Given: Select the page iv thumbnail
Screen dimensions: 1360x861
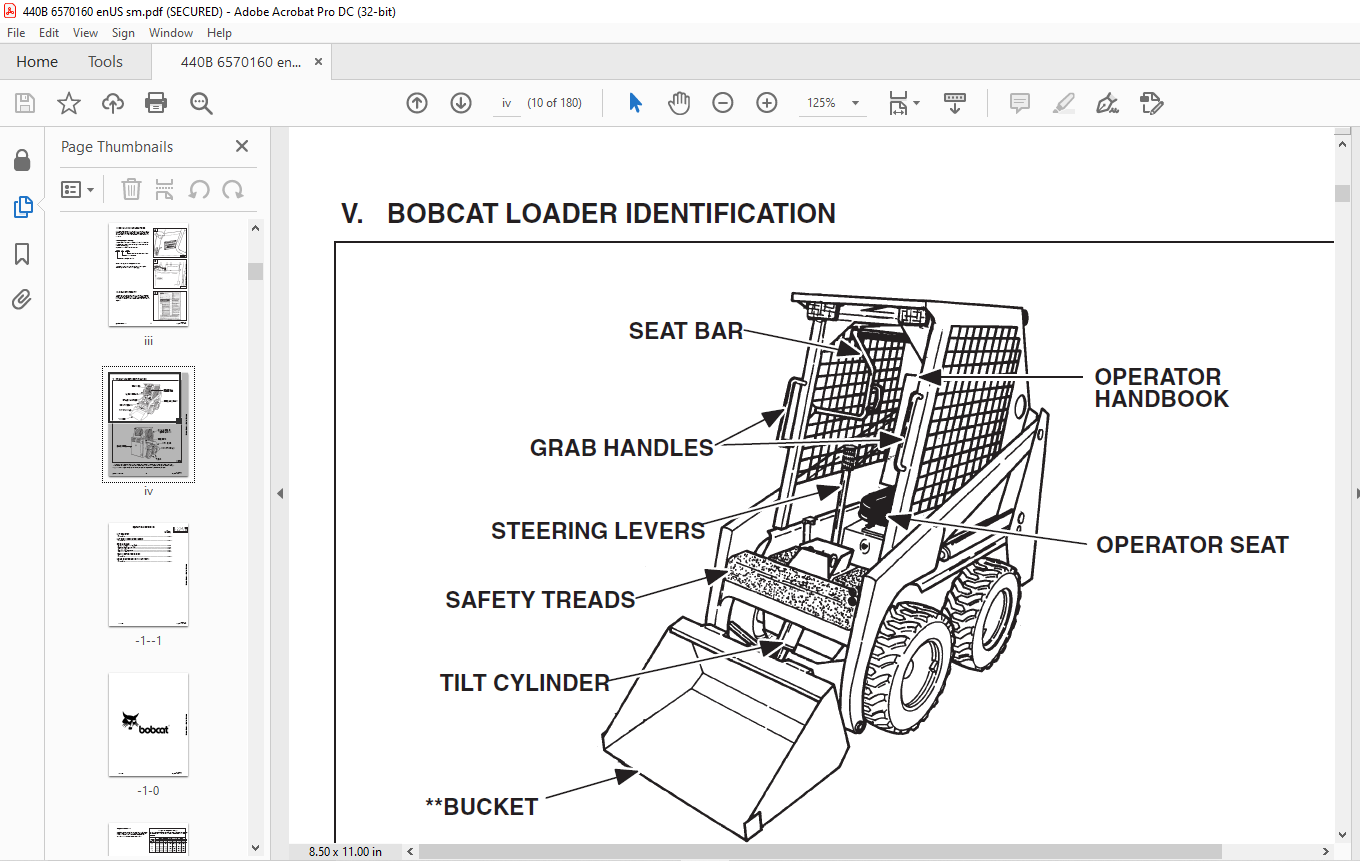Looking at the screenshot, I should pos(148,423).
